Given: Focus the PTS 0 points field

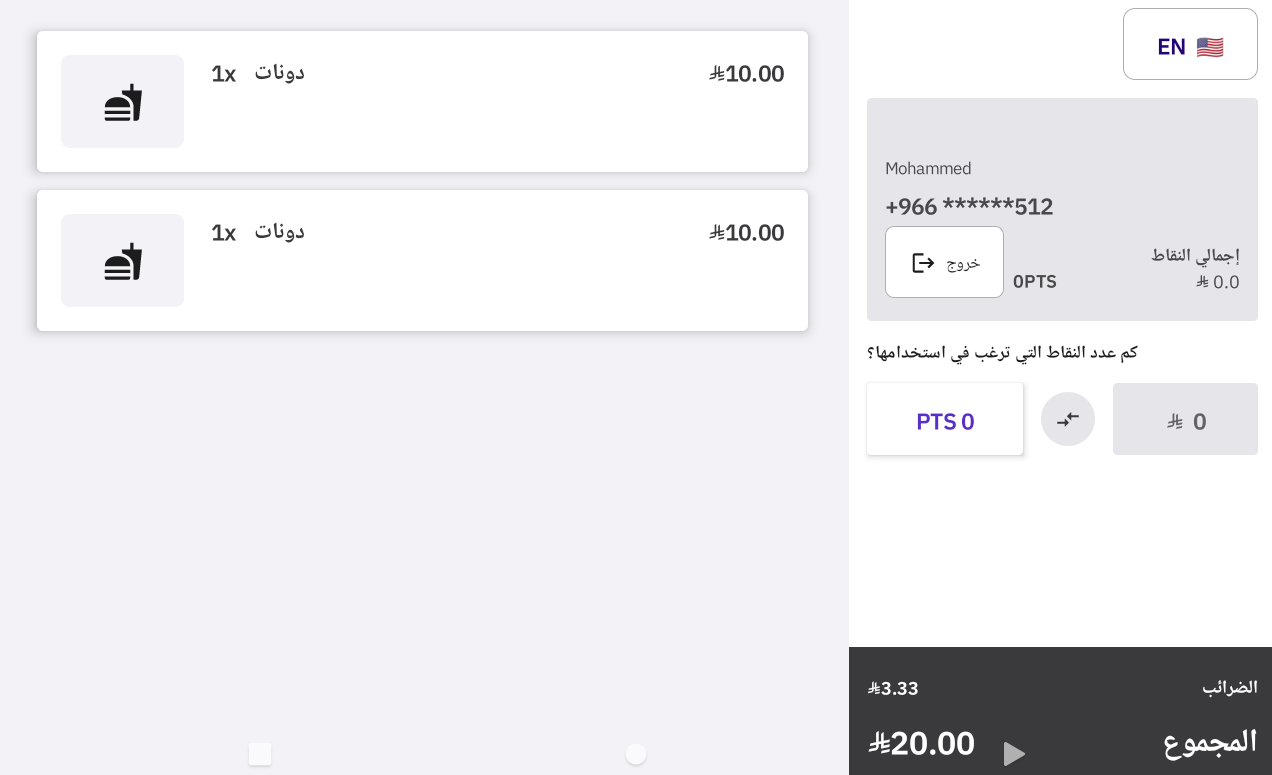Looking at the screenshot, I should pos(945,421).
